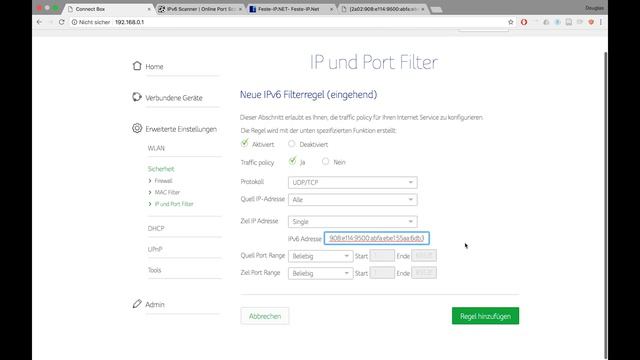Click into the IPv6 Adresse field
The image size is (640, 360).
(377, 238)
